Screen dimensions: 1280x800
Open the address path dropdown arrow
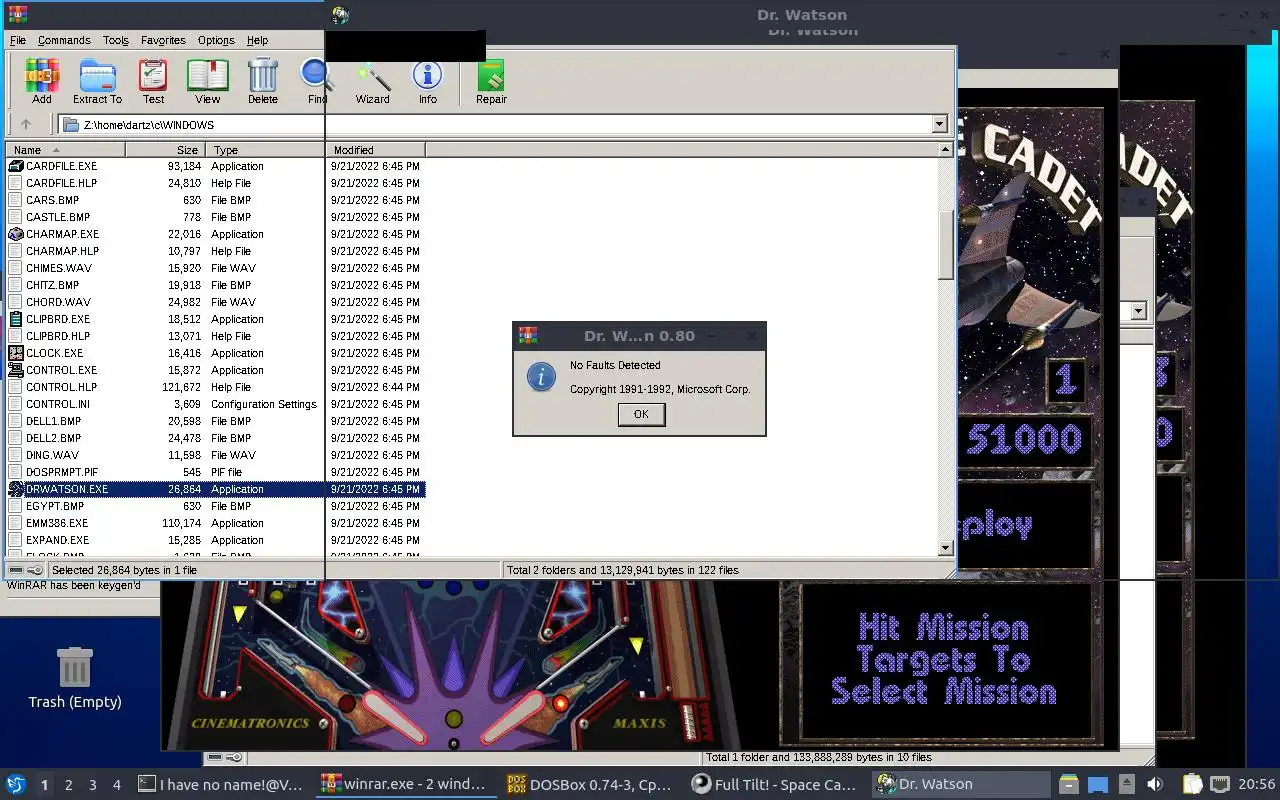(939, 125)
